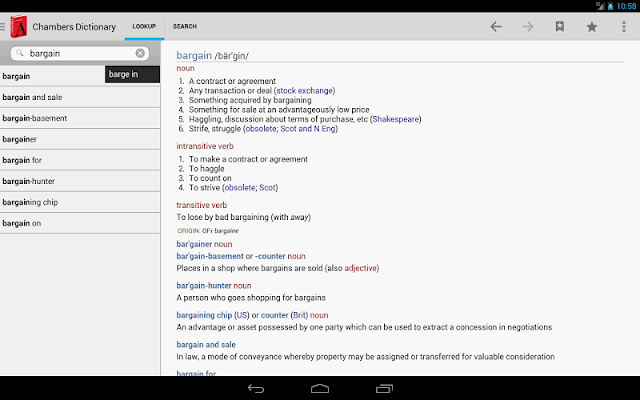The image size is (640, 400).
Task: Open the 'Scot and N Eng' link
Action: pyautogui.click(x=308, y=129)
